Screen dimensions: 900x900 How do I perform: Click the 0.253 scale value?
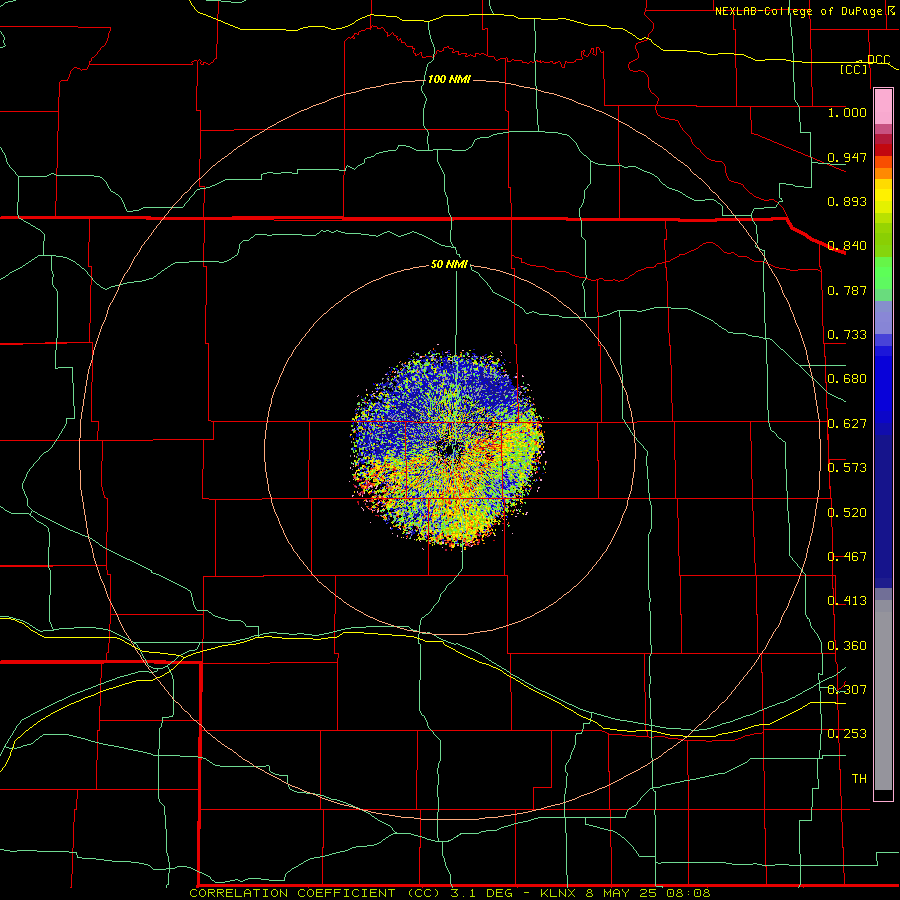click(847, 734)
